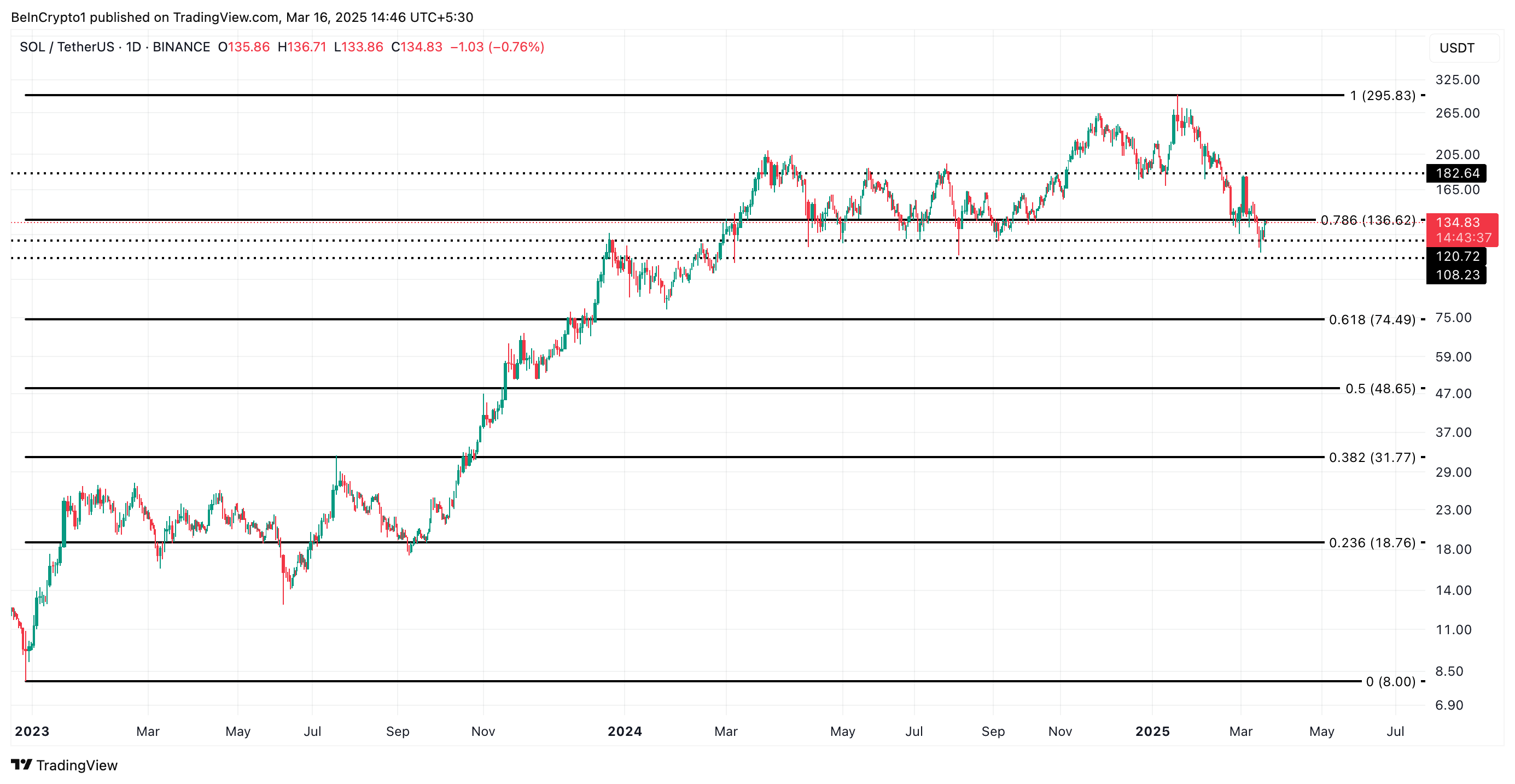Select the 0.236 (18.76) Fibonacci label

point(1372,542)
